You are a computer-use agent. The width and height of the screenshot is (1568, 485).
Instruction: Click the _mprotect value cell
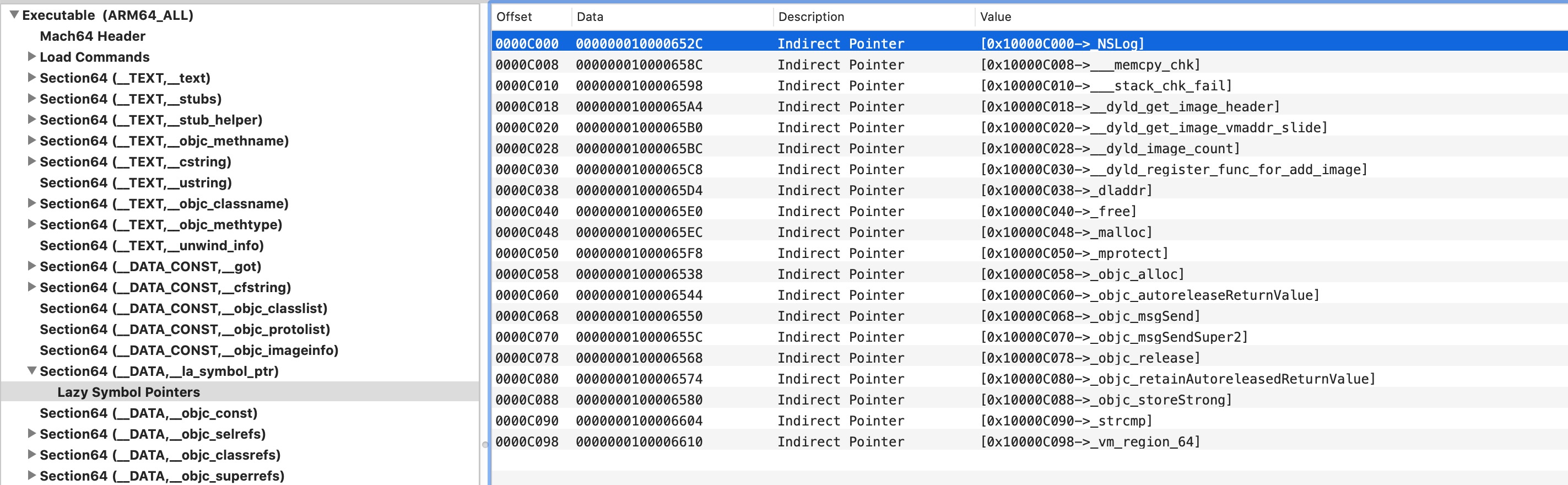pos(1074,253)
